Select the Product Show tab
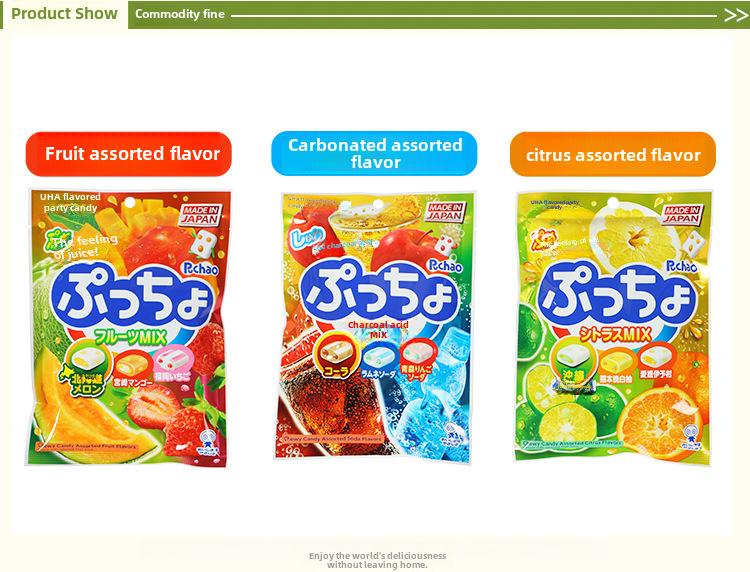750x572 pixels. tap(65, 14)
